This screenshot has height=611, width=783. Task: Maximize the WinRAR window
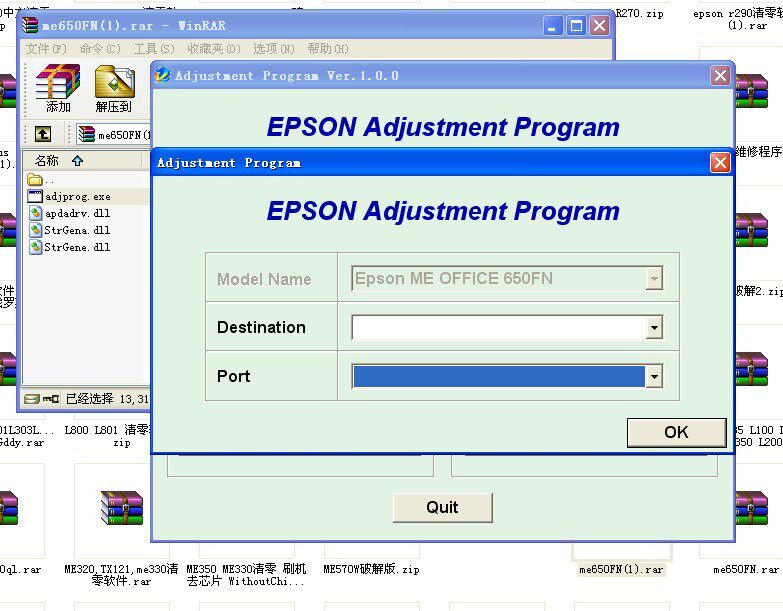pos(576,25)
